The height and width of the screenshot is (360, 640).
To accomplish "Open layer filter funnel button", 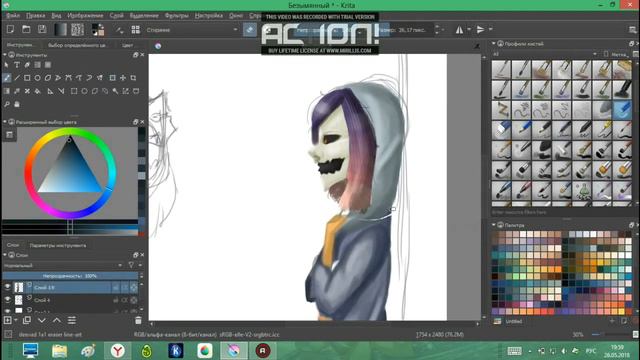I will click(131, 265).
